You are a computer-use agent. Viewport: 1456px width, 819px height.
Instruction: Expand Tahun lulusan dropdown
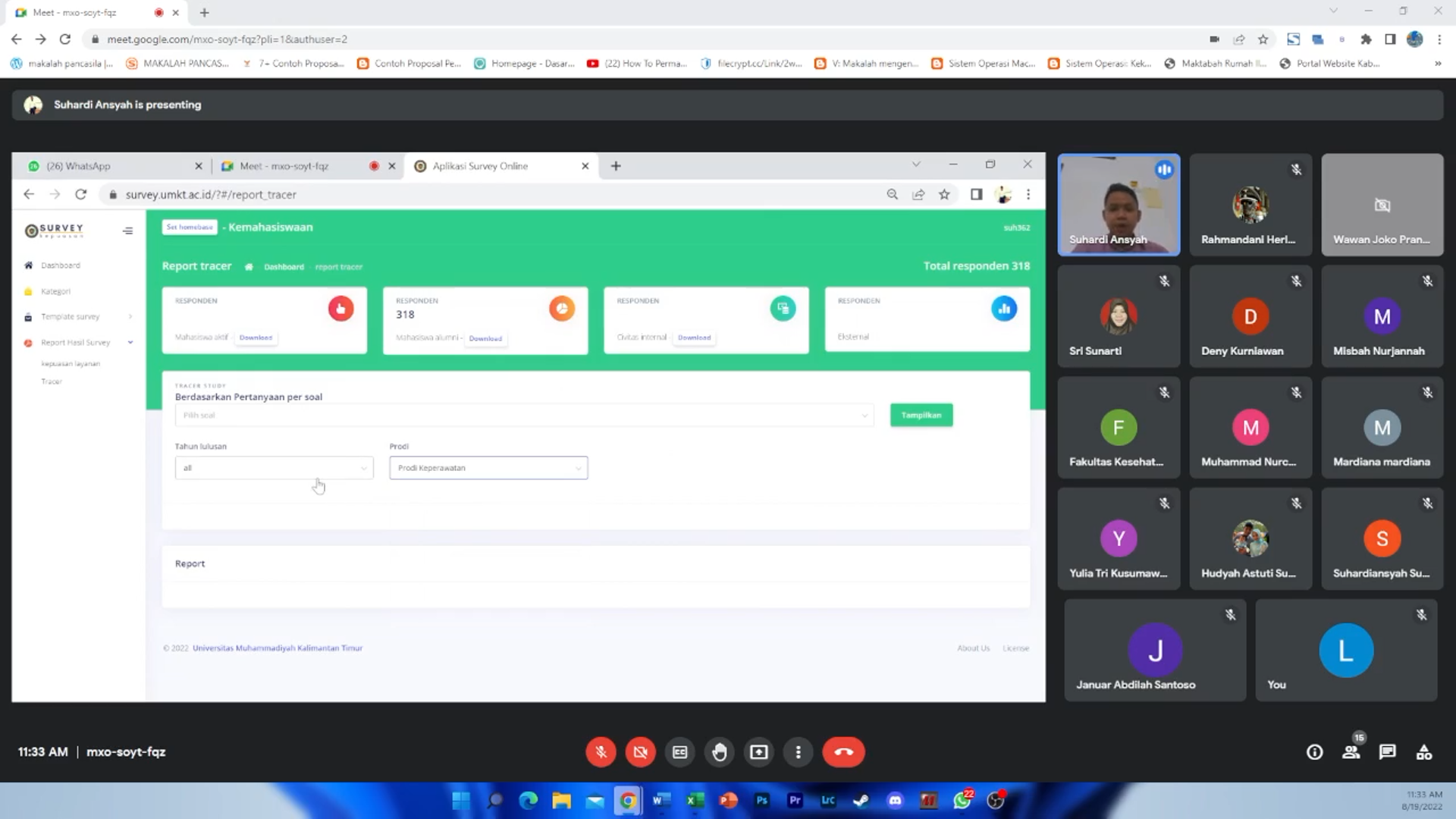click(x=274, y=468)
